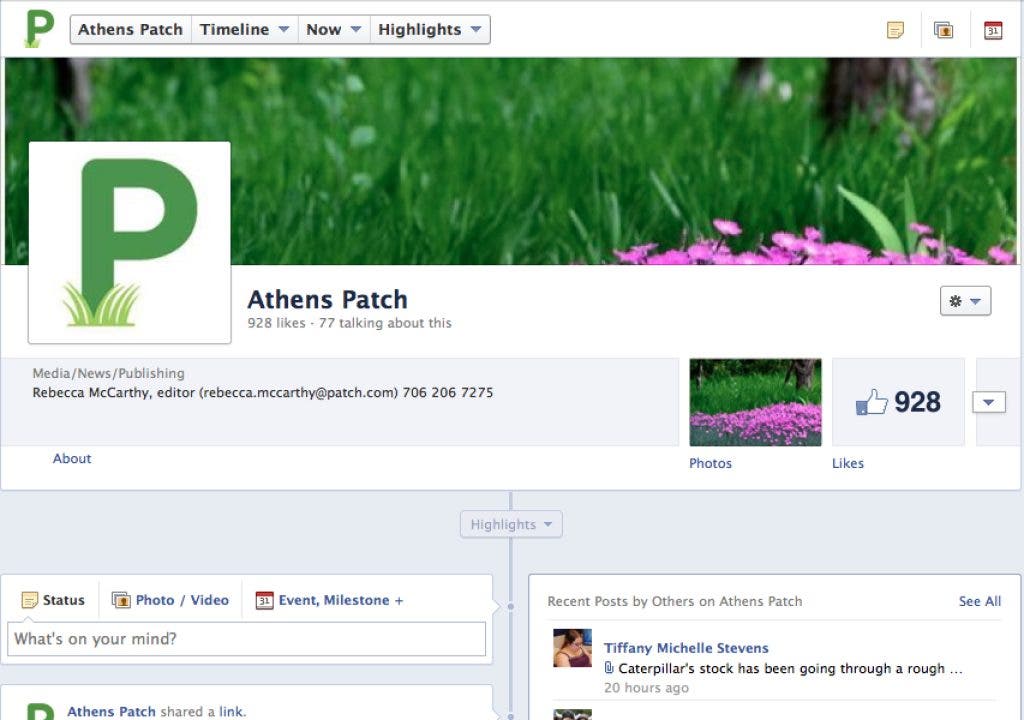Click Athens Patch name on shared link post
The width and height of the screenshot is (1024, 720).
point(111,712)
